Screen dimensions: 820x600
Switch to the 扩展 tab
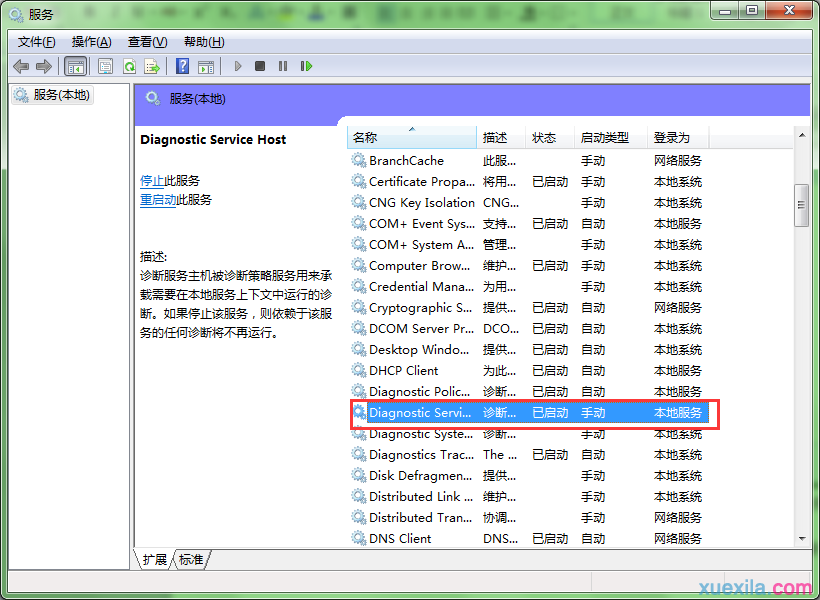point(154,559)
